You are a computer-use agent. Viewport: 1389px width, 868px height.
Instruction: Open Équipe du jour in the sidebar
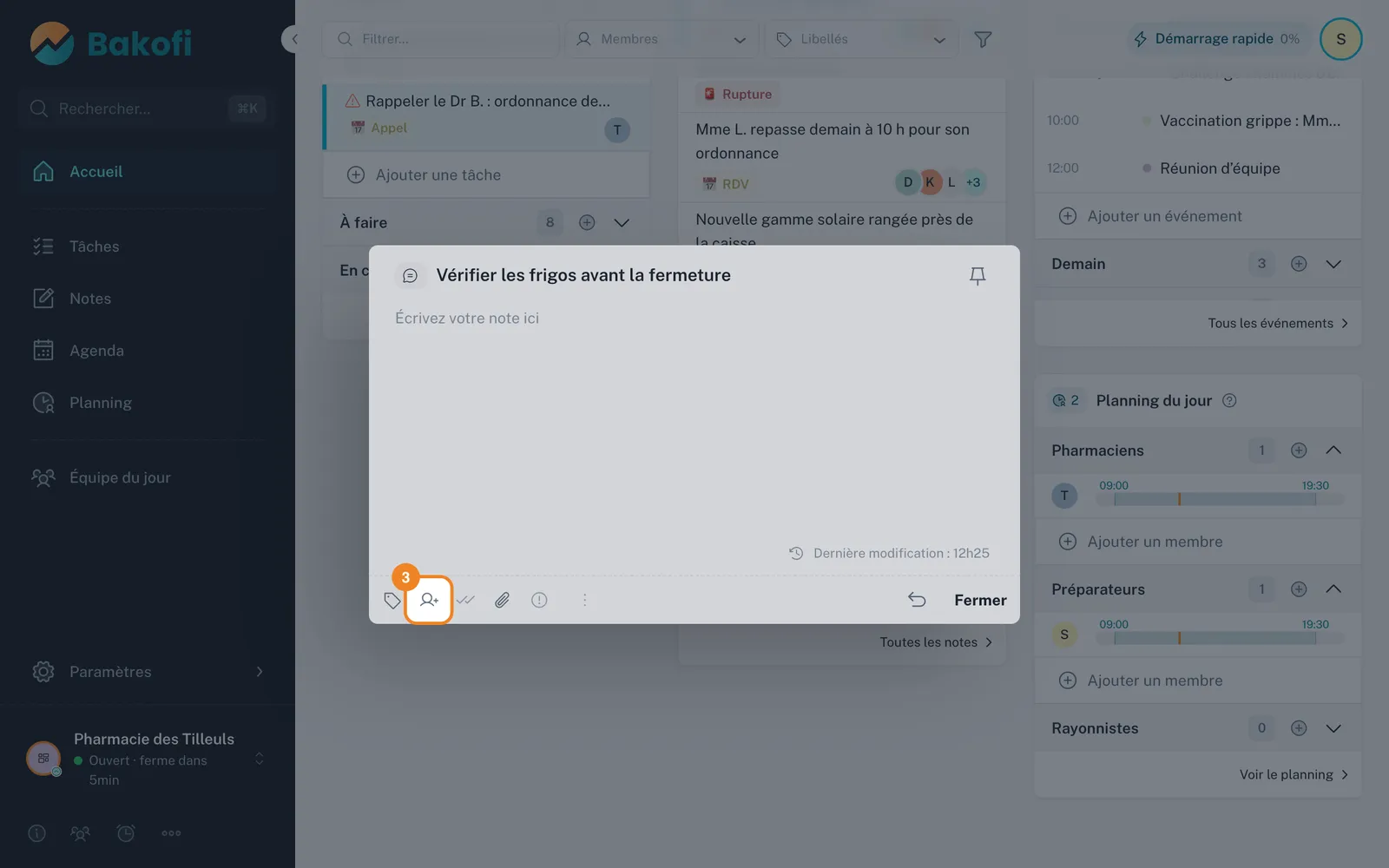(148, 477)
